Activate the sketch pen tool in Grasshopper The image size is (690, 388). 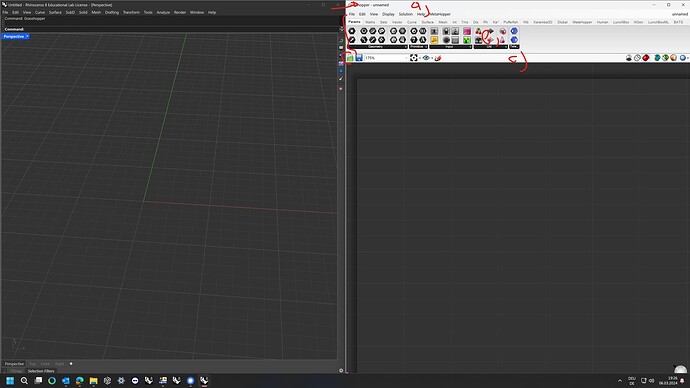click(438, 58)
